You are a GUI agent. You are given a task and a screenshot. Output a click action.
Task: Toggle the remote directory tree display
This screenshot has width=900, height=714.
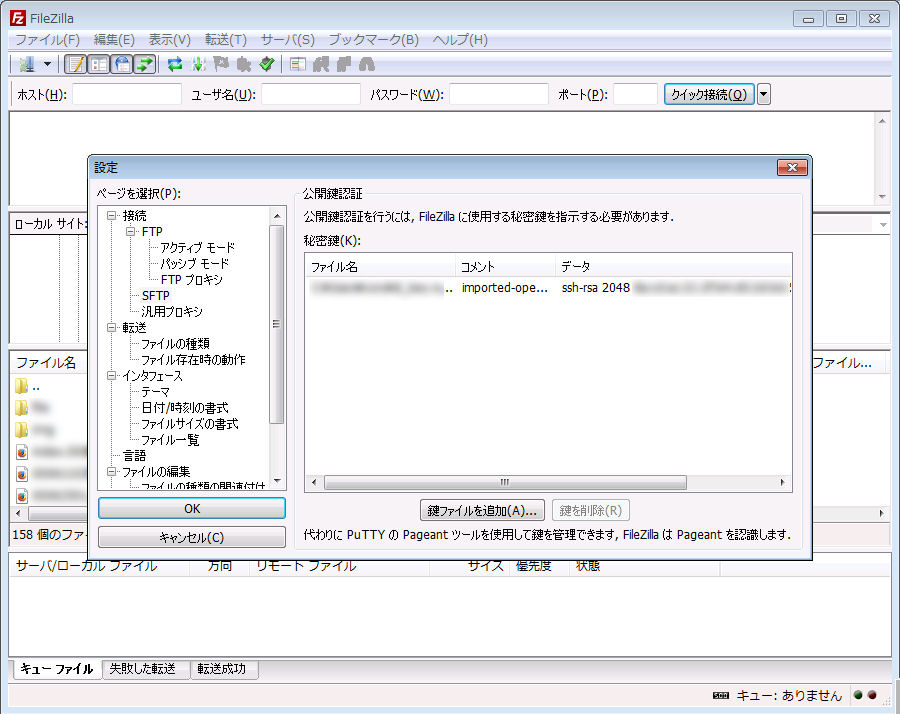point(122,64)
